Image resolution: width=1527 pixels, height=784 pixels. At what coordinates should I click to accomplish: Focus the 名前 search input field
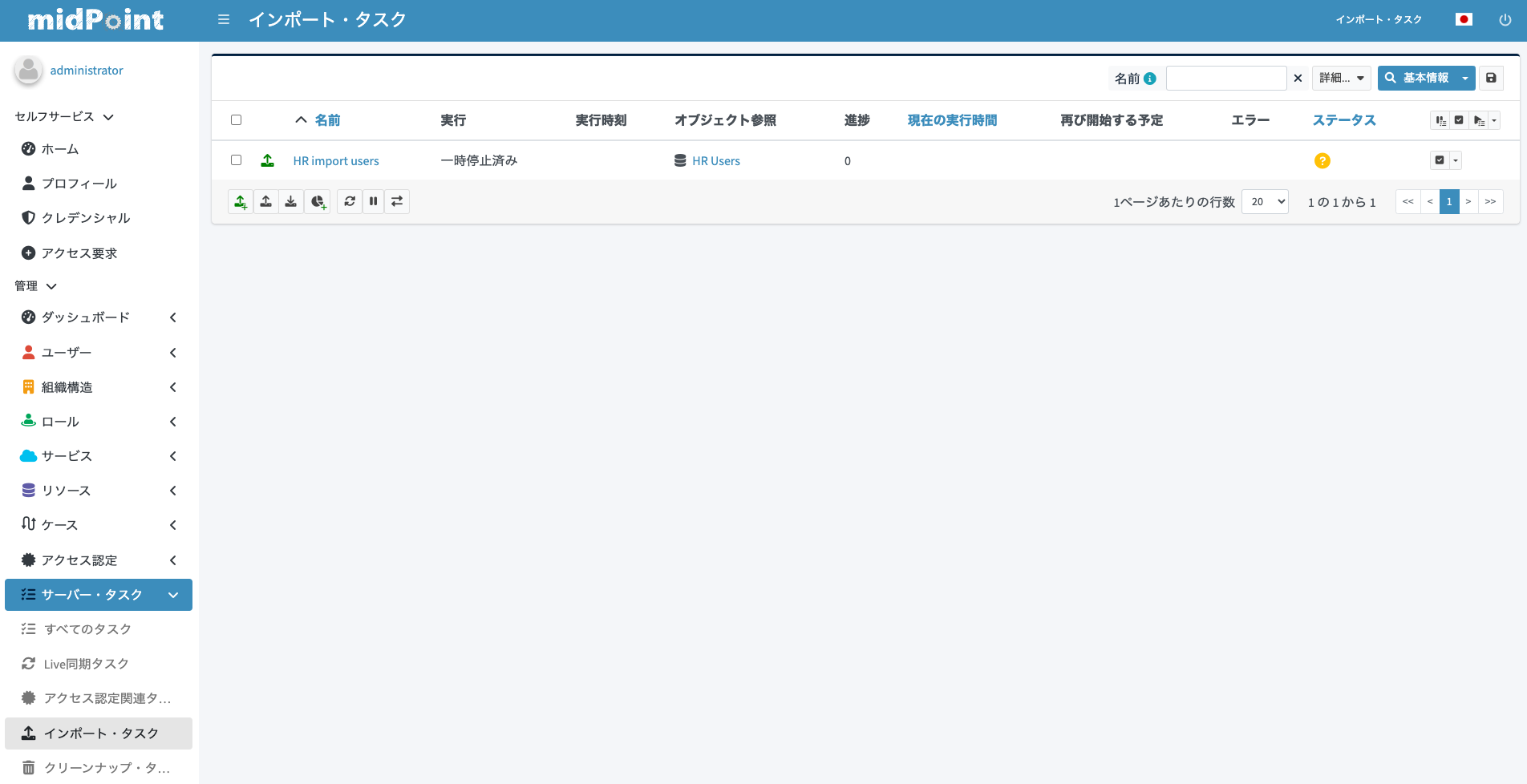click(x=1226, y=78)
